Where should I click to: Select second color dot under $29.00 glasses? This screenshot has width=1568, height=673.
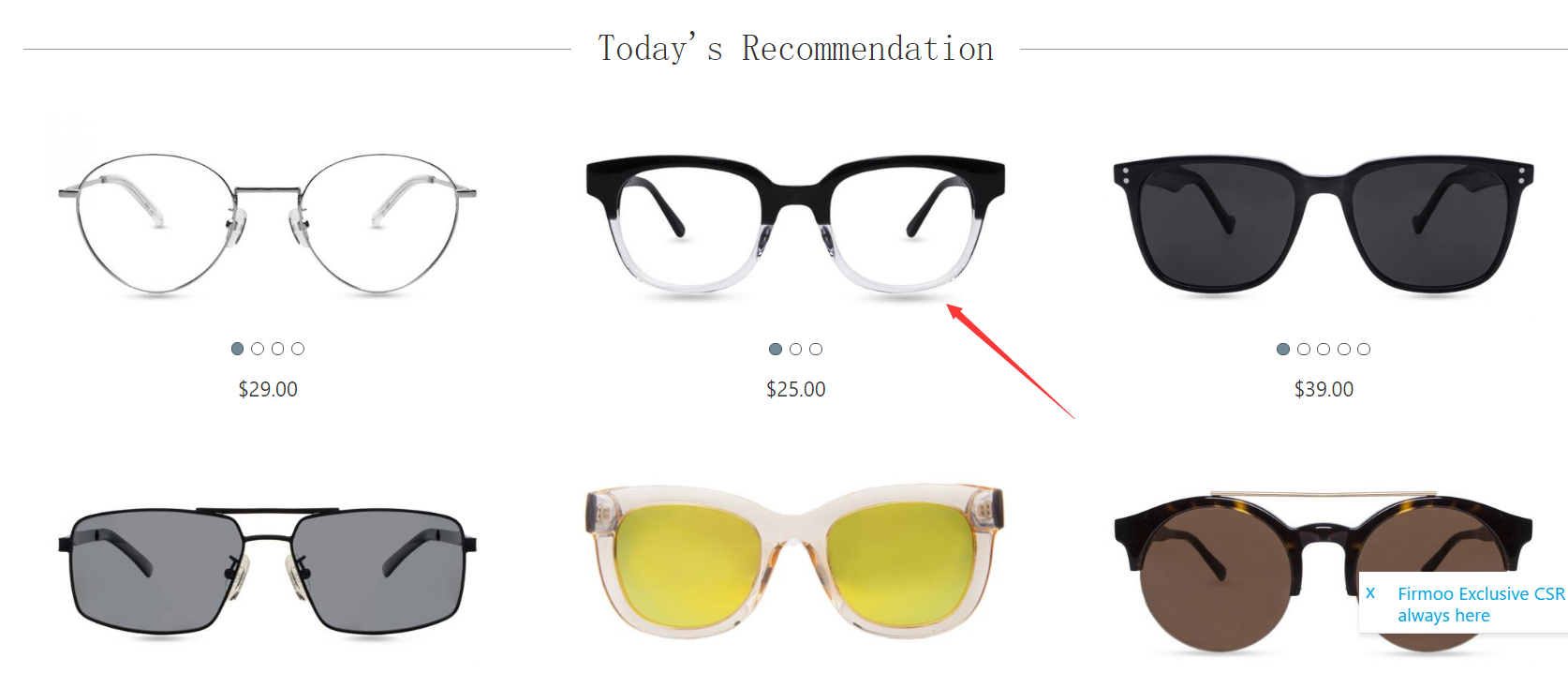point(258,349)
